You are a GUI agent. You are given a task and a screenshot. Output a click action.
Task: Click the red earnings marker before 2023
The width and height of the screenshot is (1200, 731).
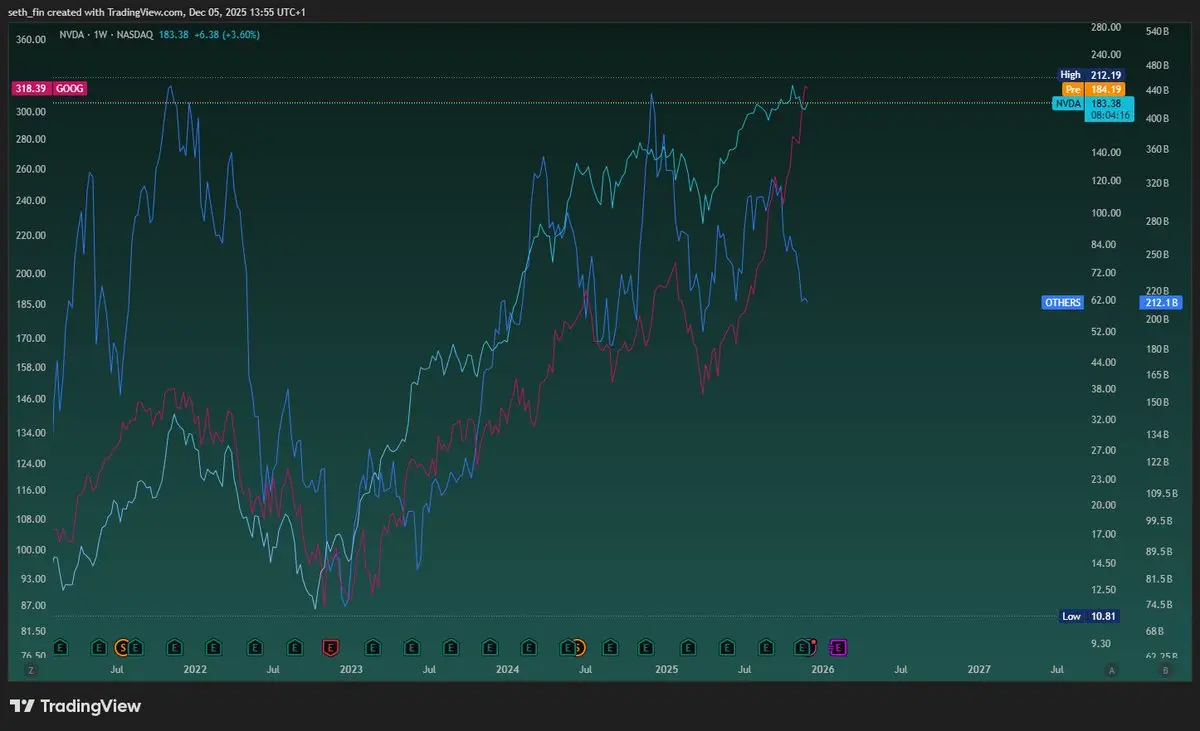click(331, 648)
